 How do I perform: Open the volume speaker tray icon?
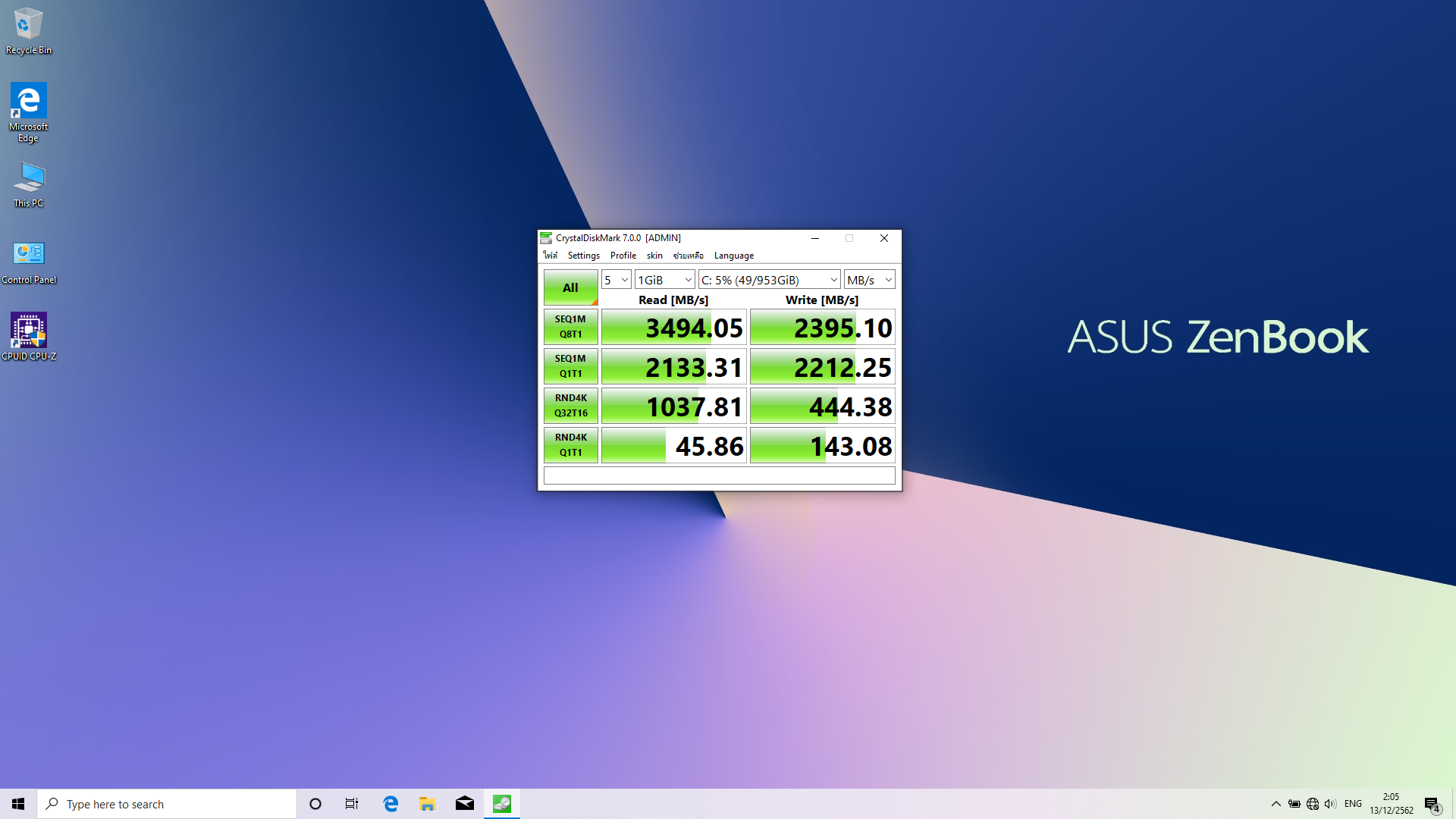coord(1331,804)
